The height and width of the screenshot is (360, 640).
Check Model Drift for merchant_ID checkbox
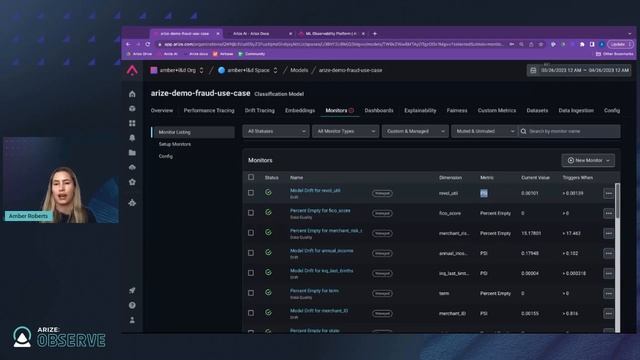(251, 313)
